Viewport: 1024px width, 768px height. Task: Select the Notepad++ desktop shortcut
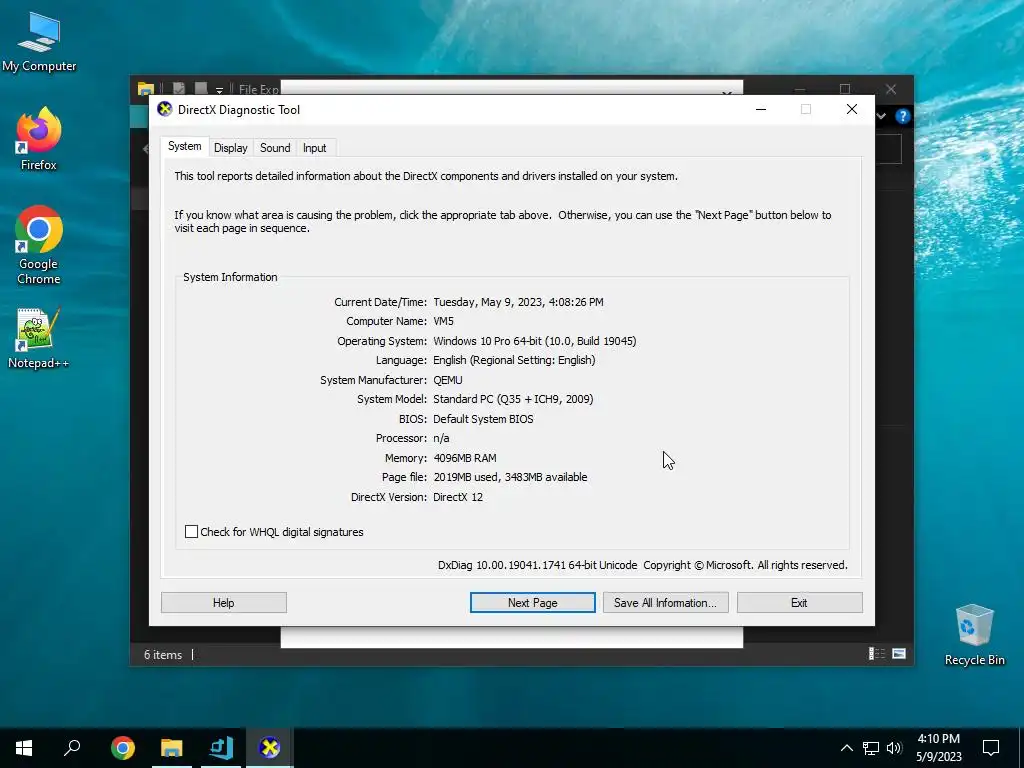[x=39, y=338]
